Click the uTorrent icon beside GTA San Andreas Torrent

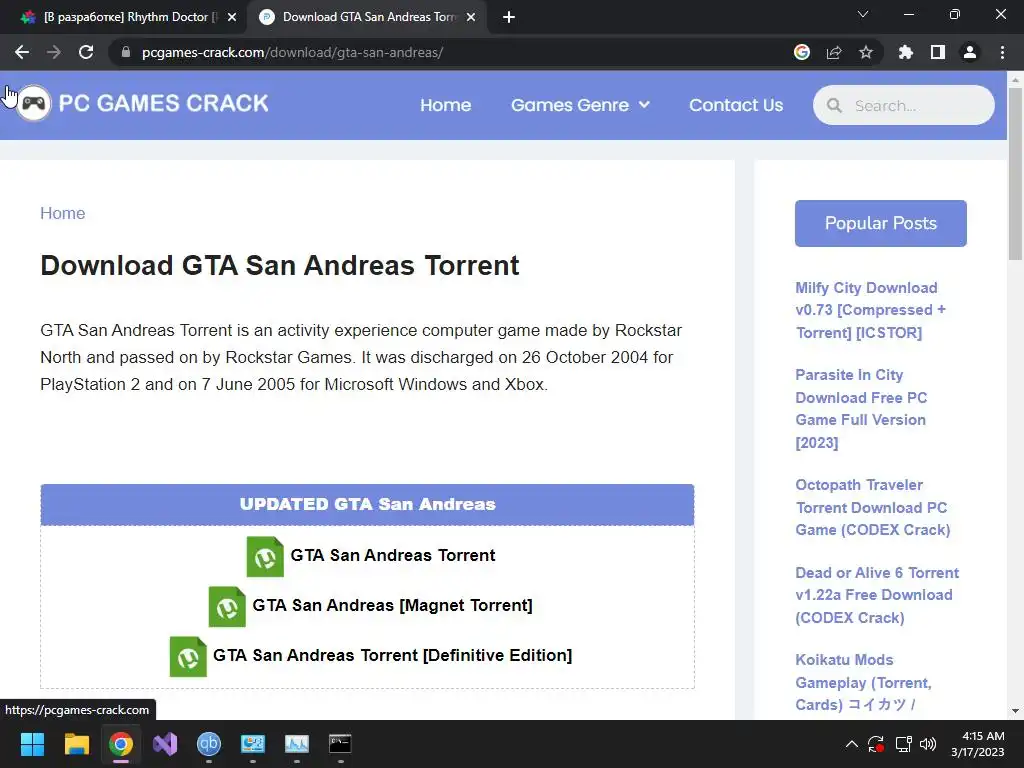[x=265, y=556]
